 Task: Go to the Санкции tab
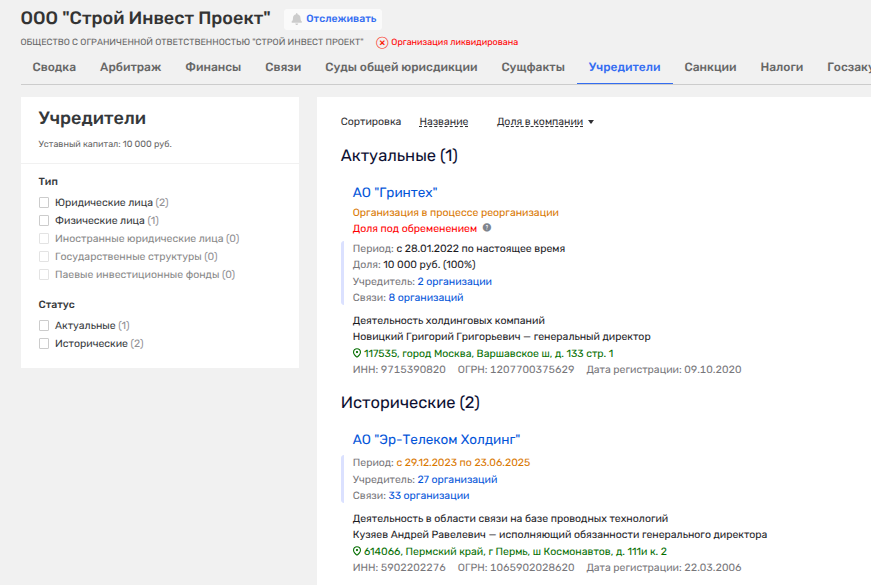pos(710,67)
